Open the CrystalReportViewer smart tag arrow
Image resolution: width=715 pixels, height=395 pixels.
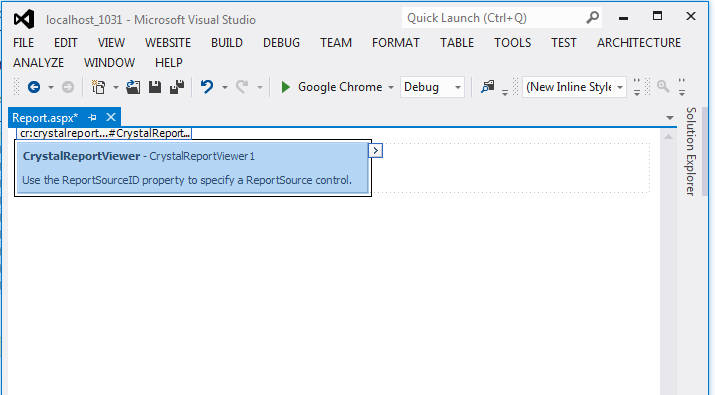(x=375, y=151)
